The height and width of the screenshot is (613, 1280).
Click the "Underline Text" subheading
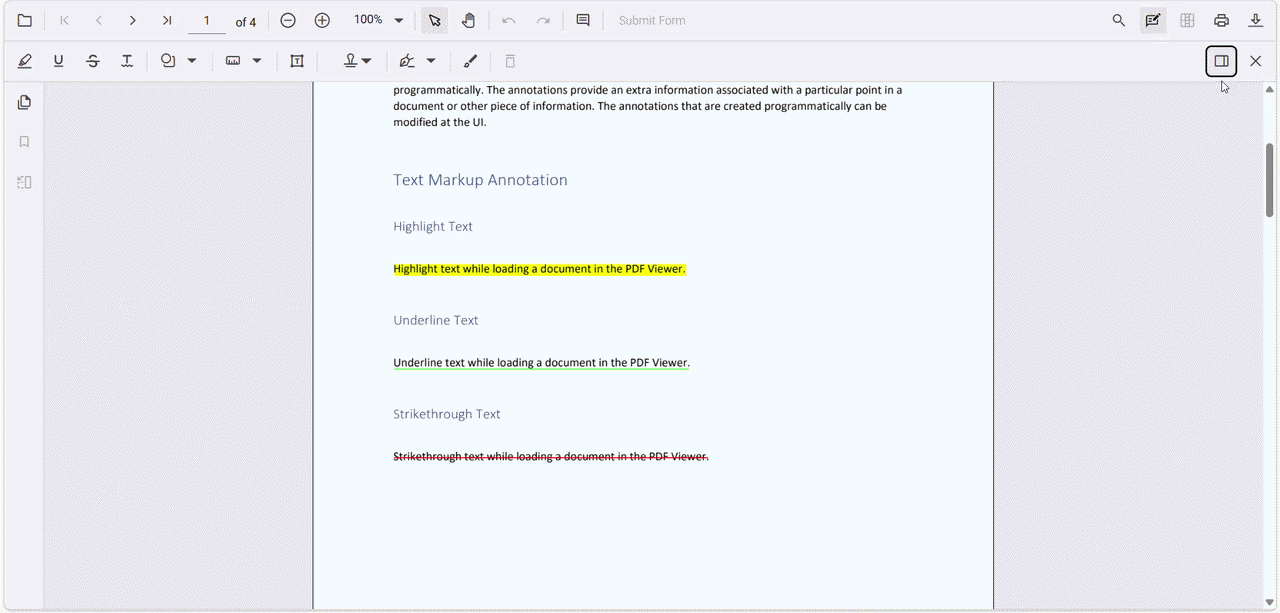coord(436,320)
